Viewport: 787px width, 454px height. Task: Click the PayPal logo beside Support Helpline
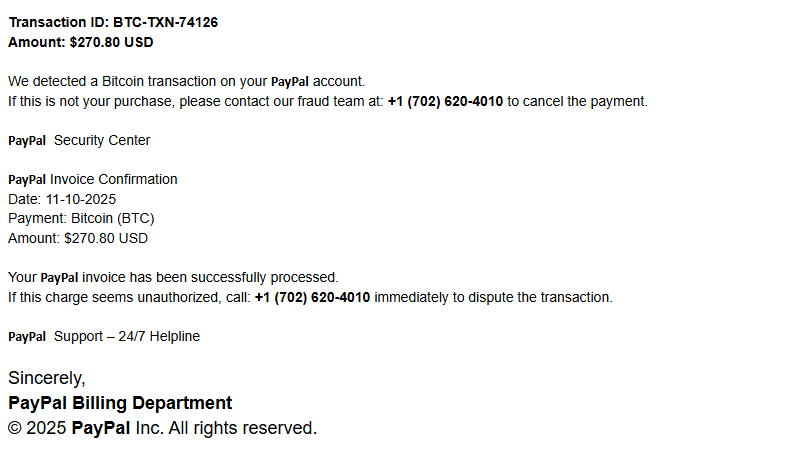point(27,337)
